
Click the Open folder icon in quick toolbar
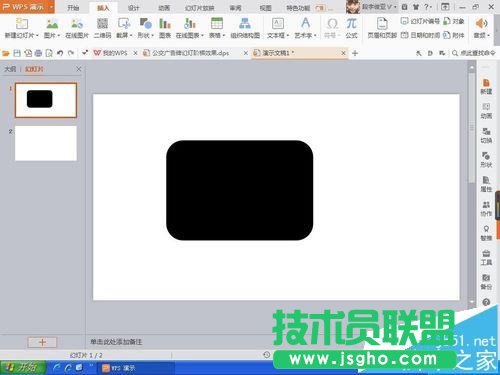pyautogui.click(x=6, y=53)
